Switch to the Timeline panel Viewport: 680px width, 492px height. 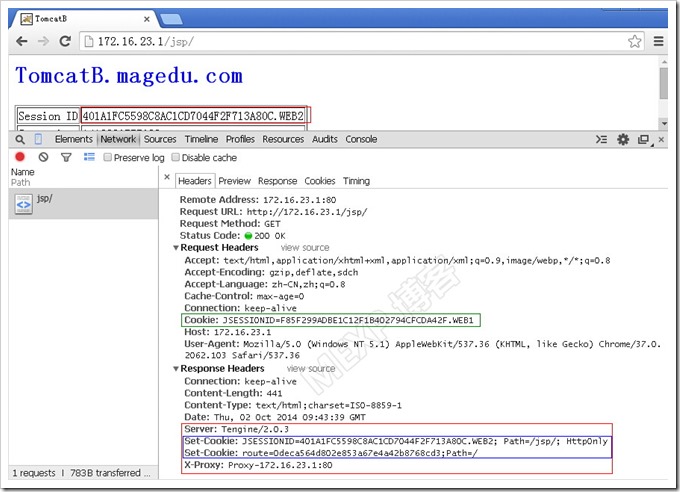201,139
